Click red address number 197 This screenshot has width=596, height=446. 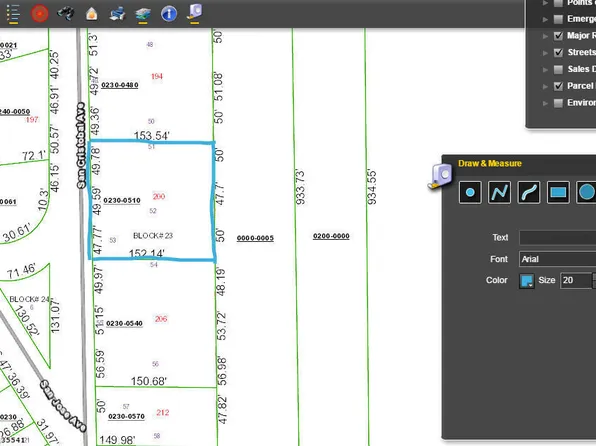(32, 120)
